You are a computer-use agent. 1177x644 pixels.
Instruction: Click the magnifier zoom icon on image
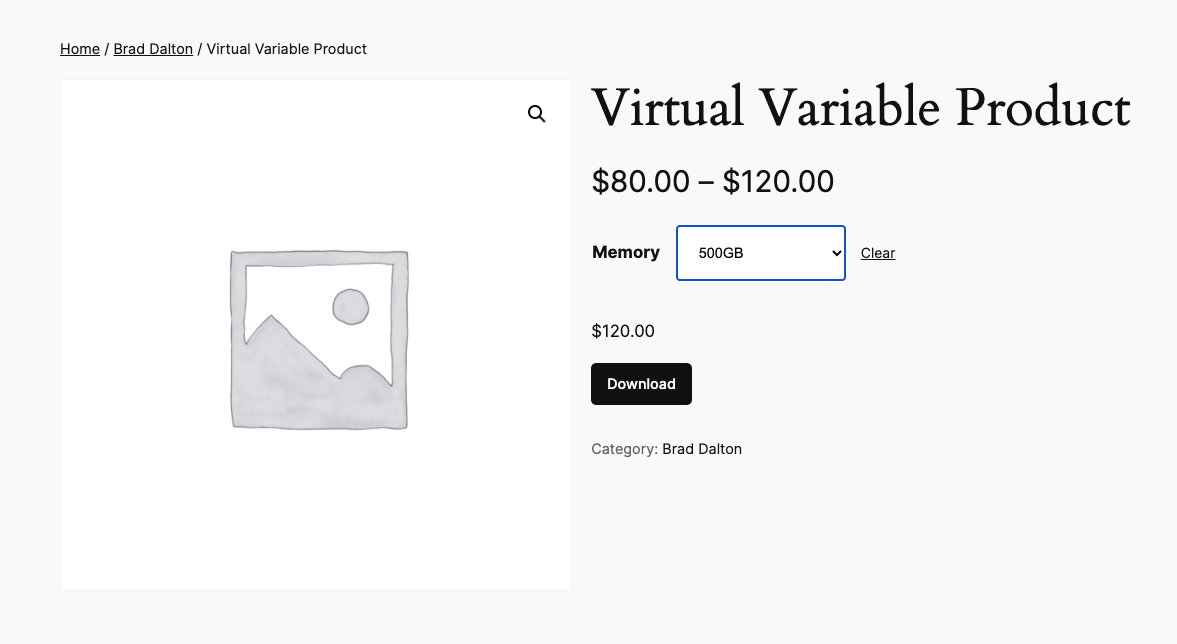(537, 114)
